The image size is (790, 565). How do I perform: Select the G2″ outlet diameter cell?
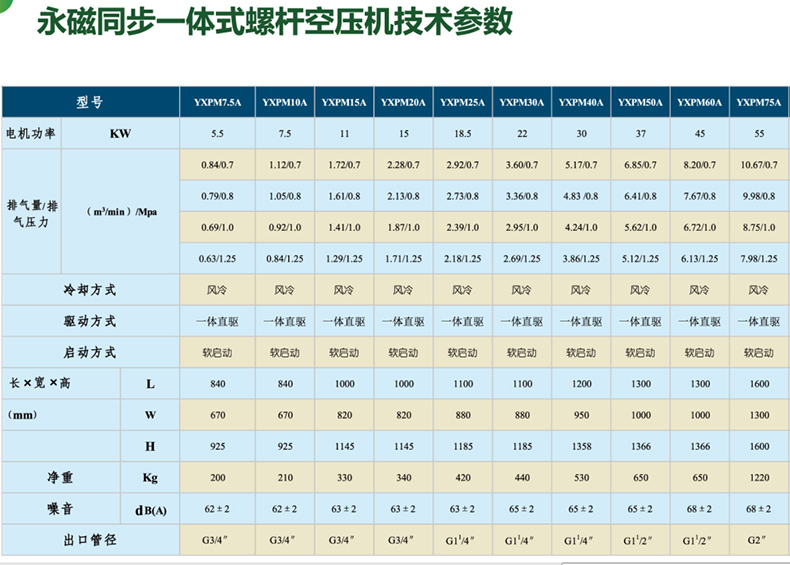pyautogui.click(x=759, y=541)
